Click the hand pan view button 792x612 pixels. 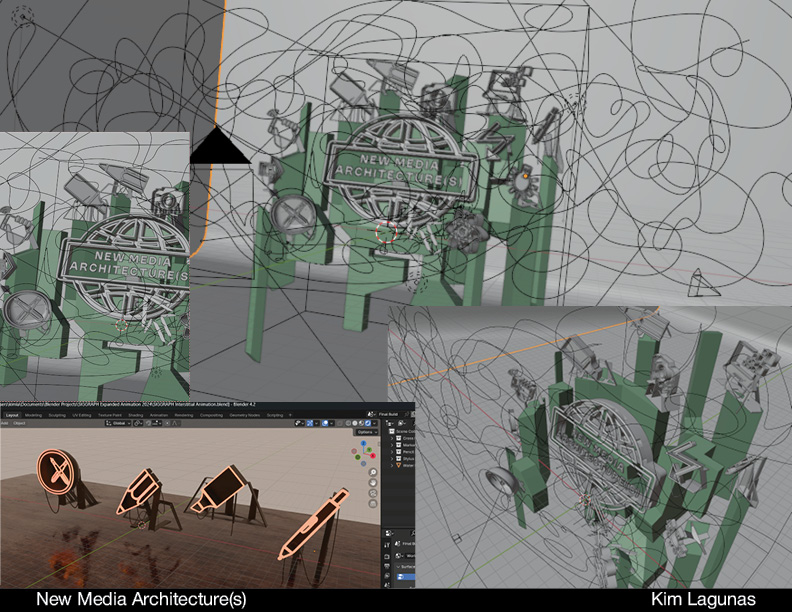(x=373, y=483)
